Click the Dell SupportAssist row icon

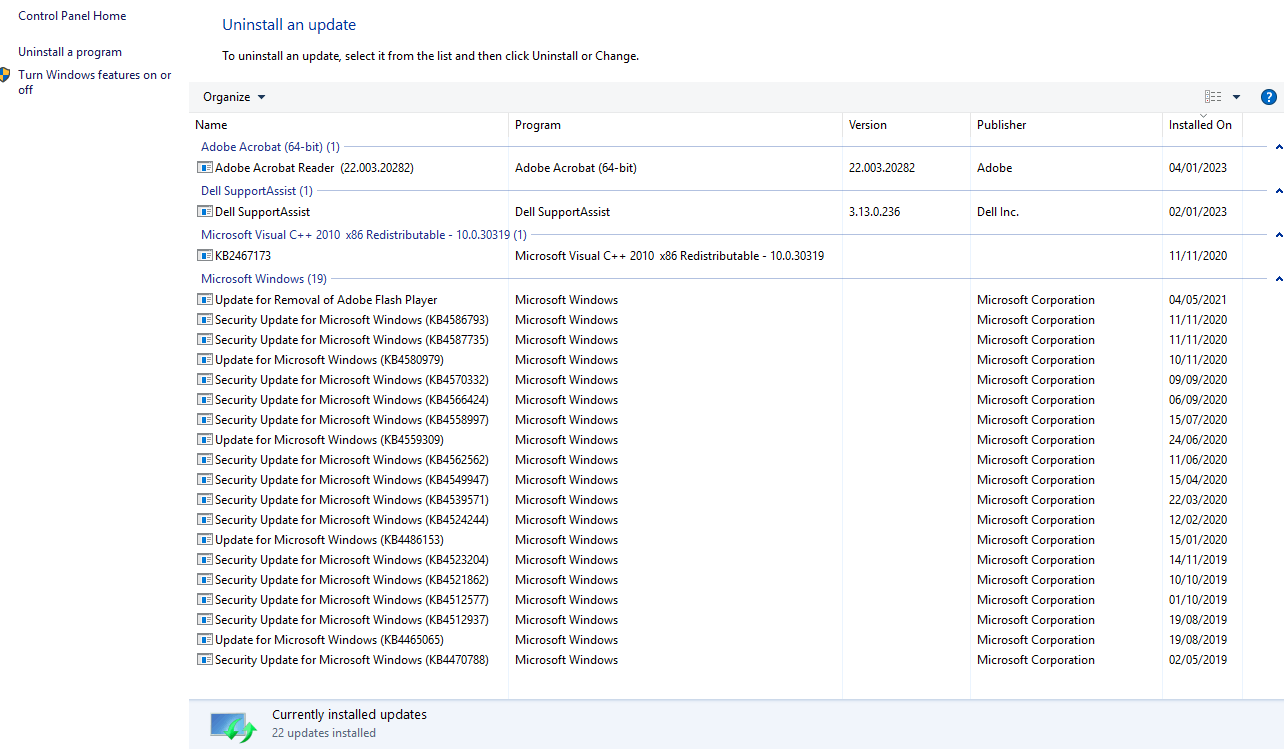pos(205,212)
